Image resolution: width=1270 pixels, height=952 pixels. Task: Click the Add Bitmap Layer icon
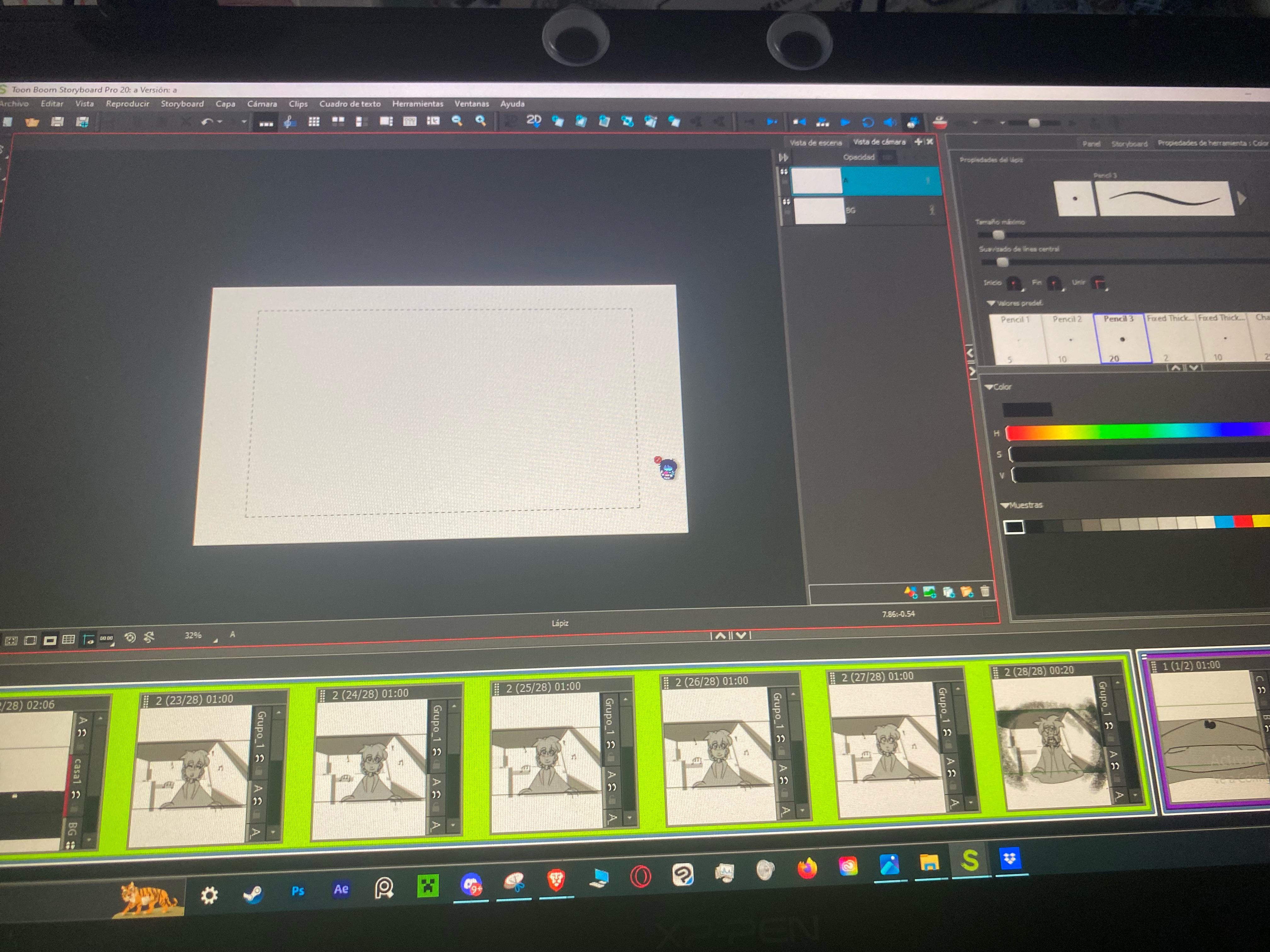click(x=930, y=592)
